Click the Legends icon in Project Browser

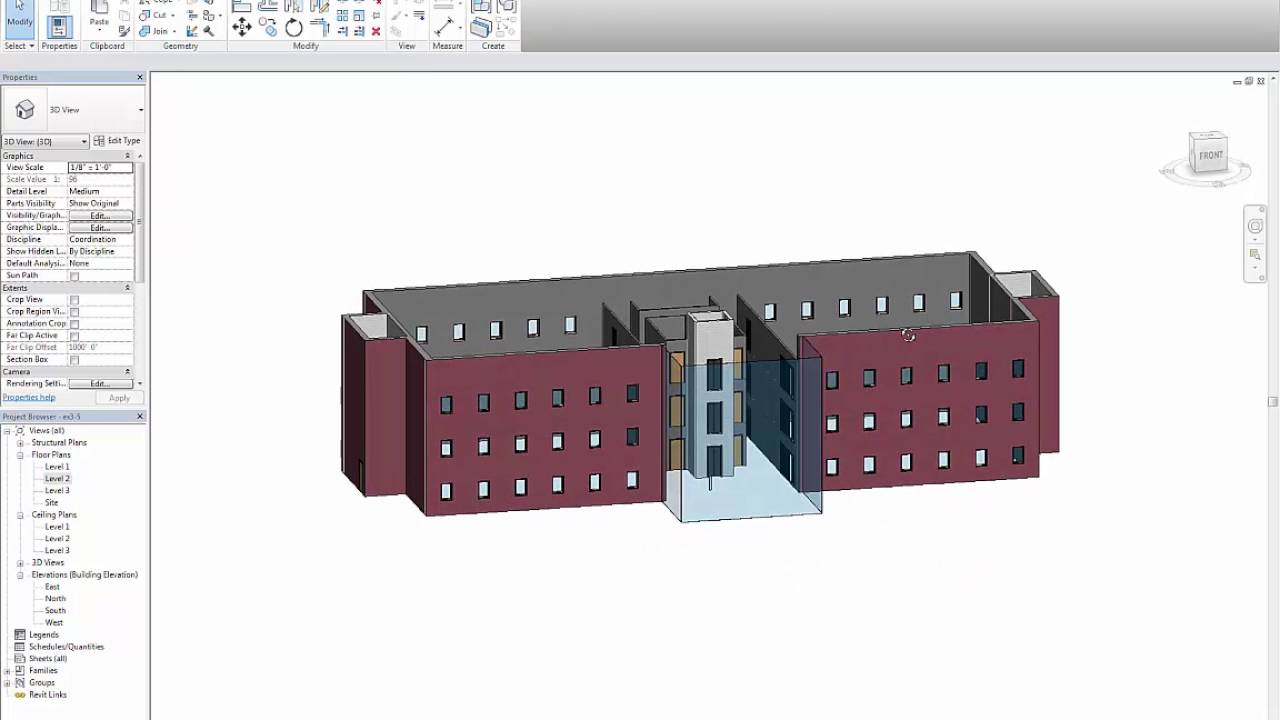(x=20, y=635)
